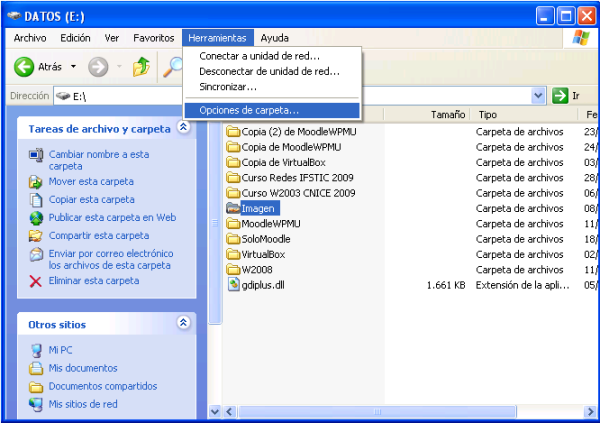The width and height of the screenshot is (600, 423).
Task: Collapse the Otros sitios panel
Action: point(183,323)
